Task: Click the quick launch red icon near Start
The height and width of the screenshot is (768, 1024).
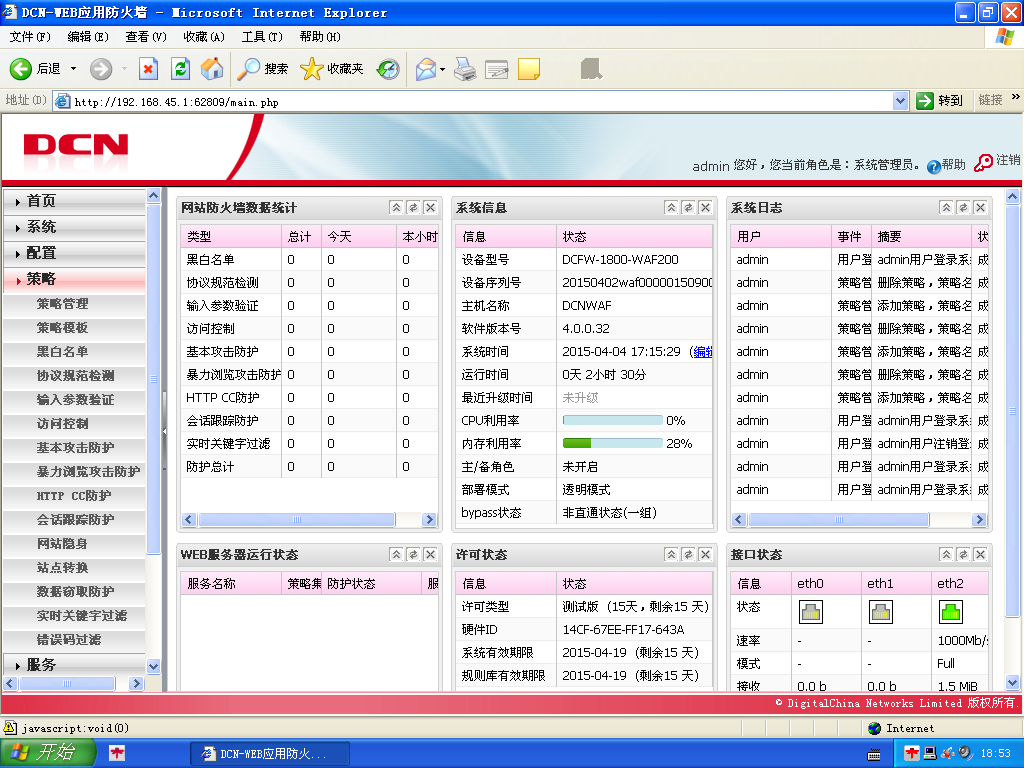Action: tap(118, 754)
